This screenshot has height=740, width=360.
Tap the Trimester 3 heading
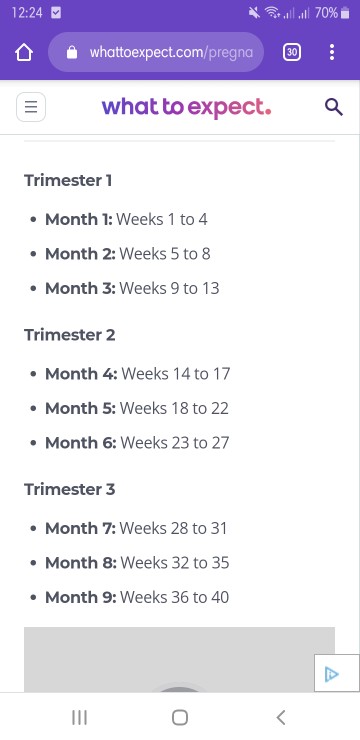(70, 489)
